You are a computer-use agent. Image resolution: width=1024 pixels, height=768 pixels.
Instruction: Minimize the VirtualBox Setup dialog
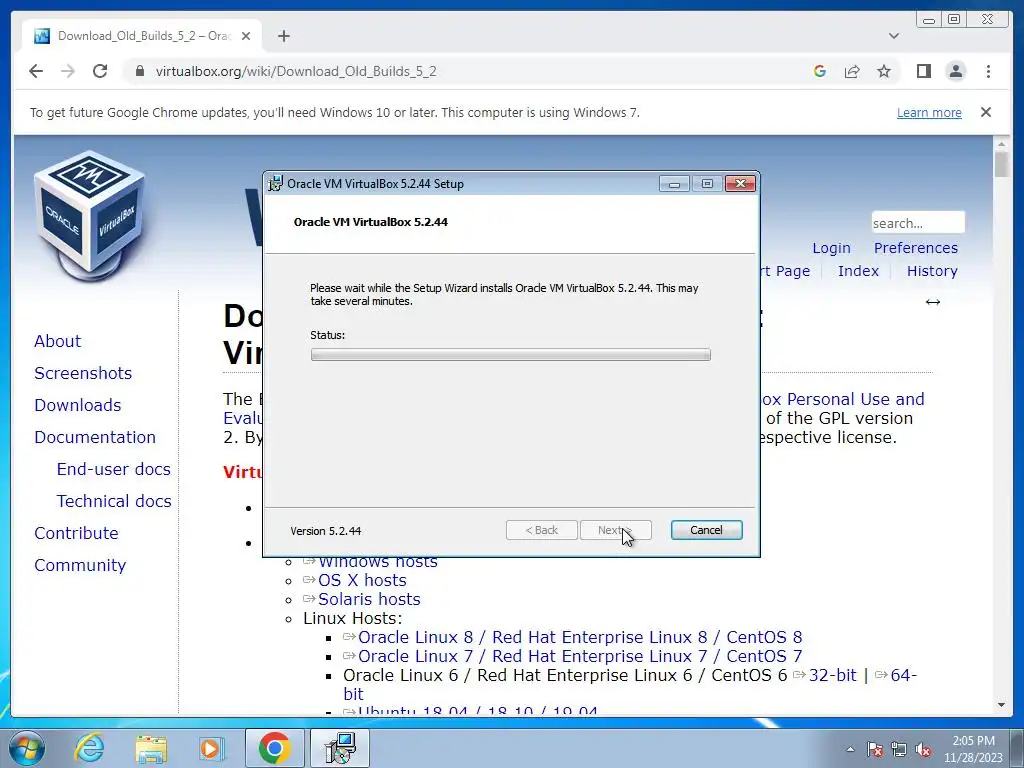pos(674,184)
